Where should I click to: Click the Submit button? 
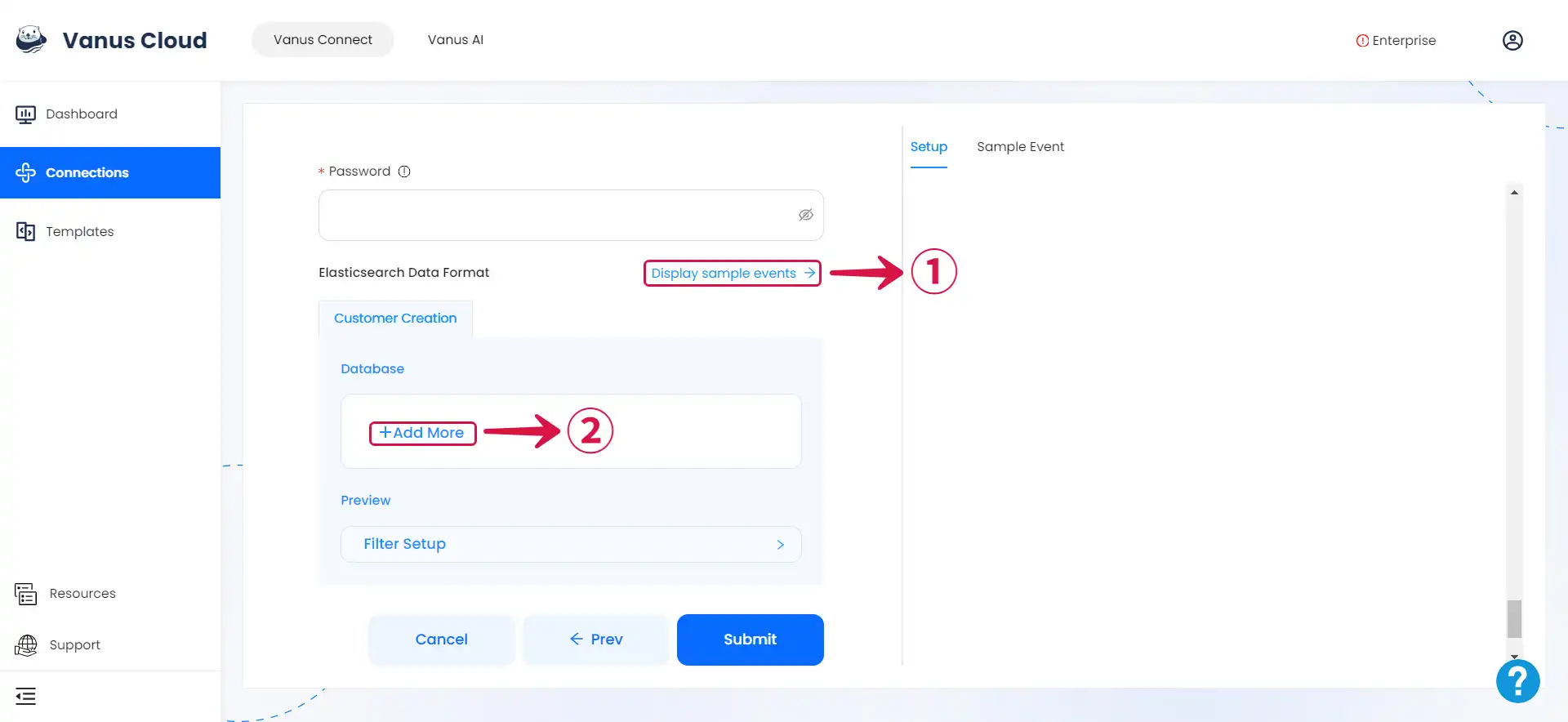coord(750,640)
